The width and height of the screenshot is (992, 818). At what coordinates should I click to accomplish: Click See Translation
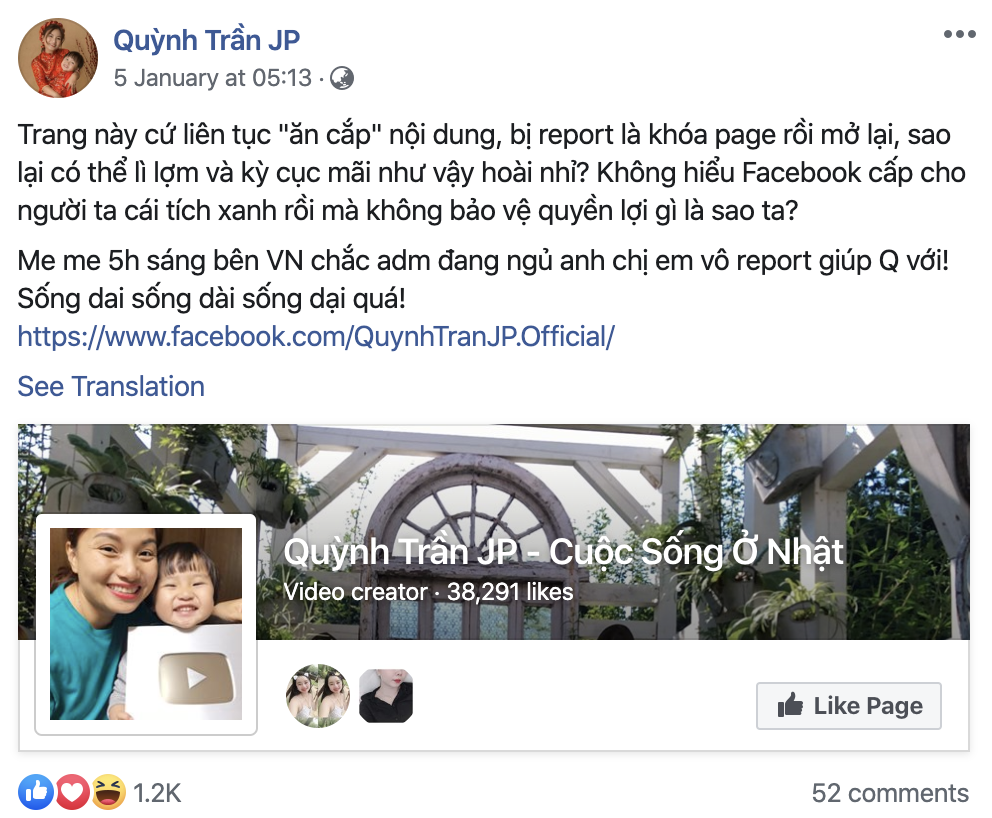coord(111,387)
